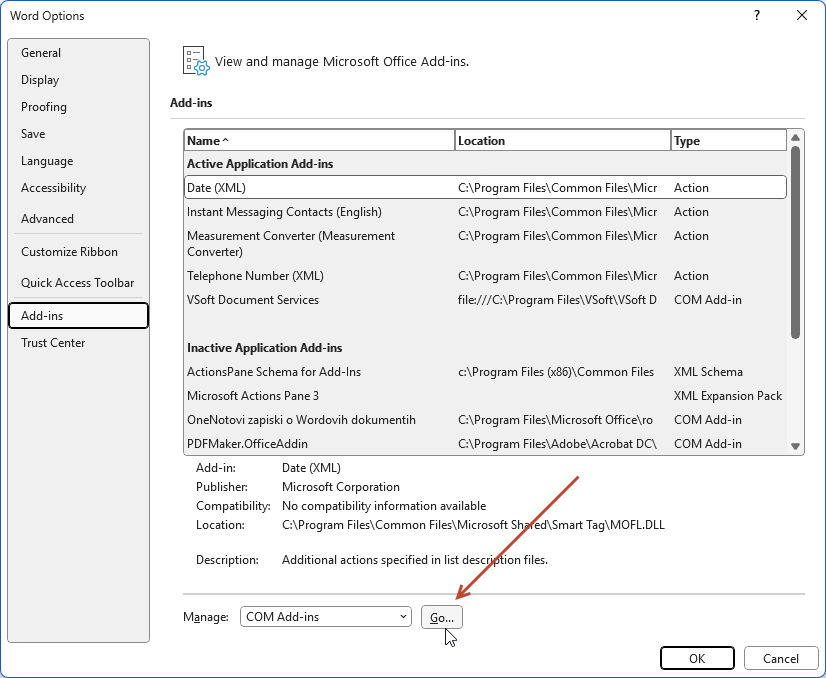
Task: Select Instant Messaging Contacts (English) add-in
Action: 485,212
